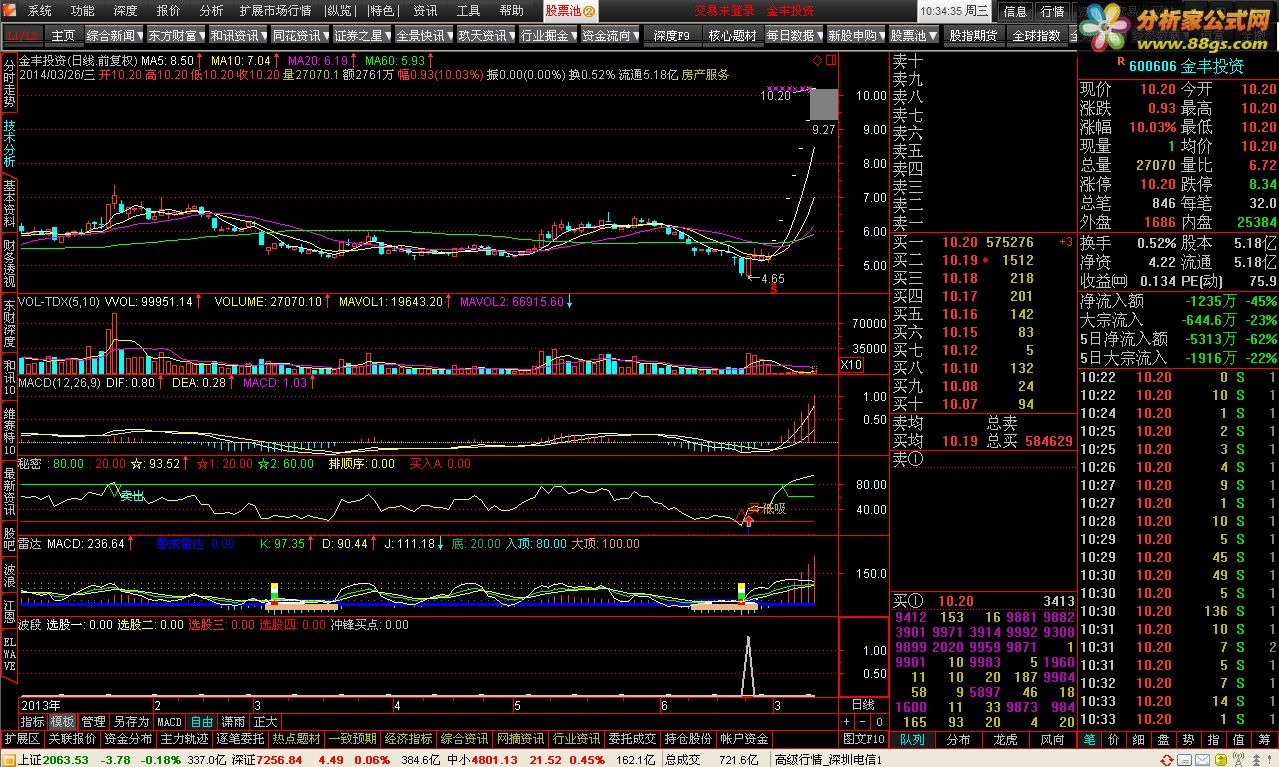This screenshot has height=767, width=1279.
Task: Open the 帮助 menu
Action: tap(511, 11)
